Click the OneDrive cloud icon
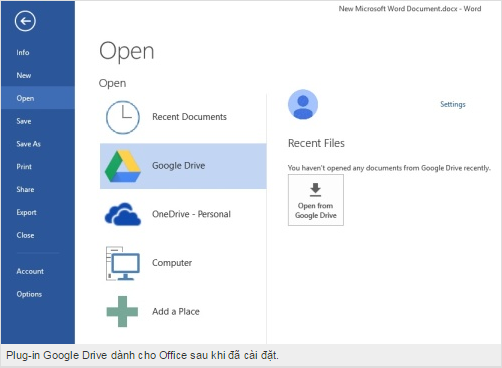Viewport: 502px width, 368px height. tap(123, 214)
